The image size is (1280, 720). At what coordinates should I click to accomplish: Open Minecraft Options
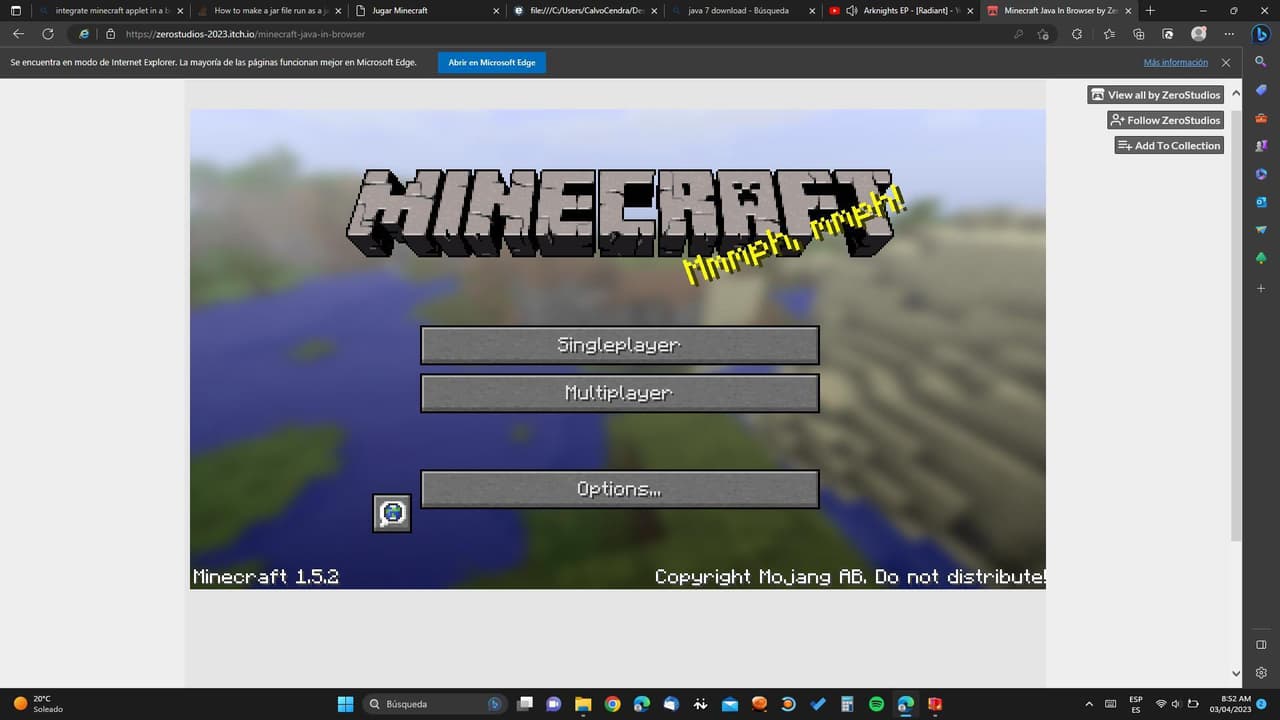click(619, 489)
